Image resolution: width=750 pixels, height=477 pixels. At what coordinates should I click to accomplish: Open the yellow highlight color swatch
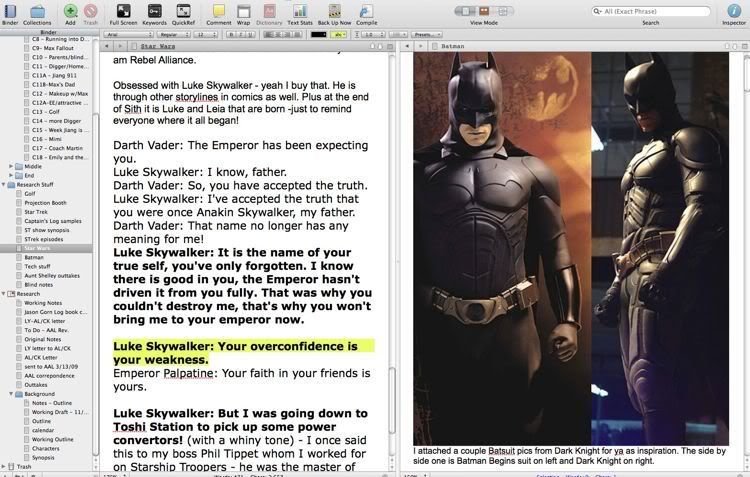(x=339, y=34)
